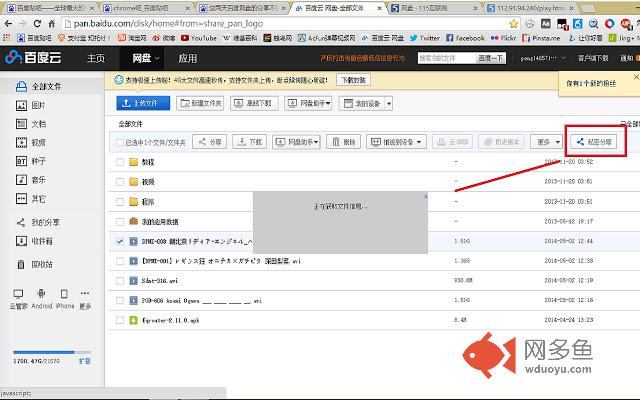Go to Chrome home page icon
This screenshot has width=640, height=400.
pyautogui.click(x=52, y=24)
